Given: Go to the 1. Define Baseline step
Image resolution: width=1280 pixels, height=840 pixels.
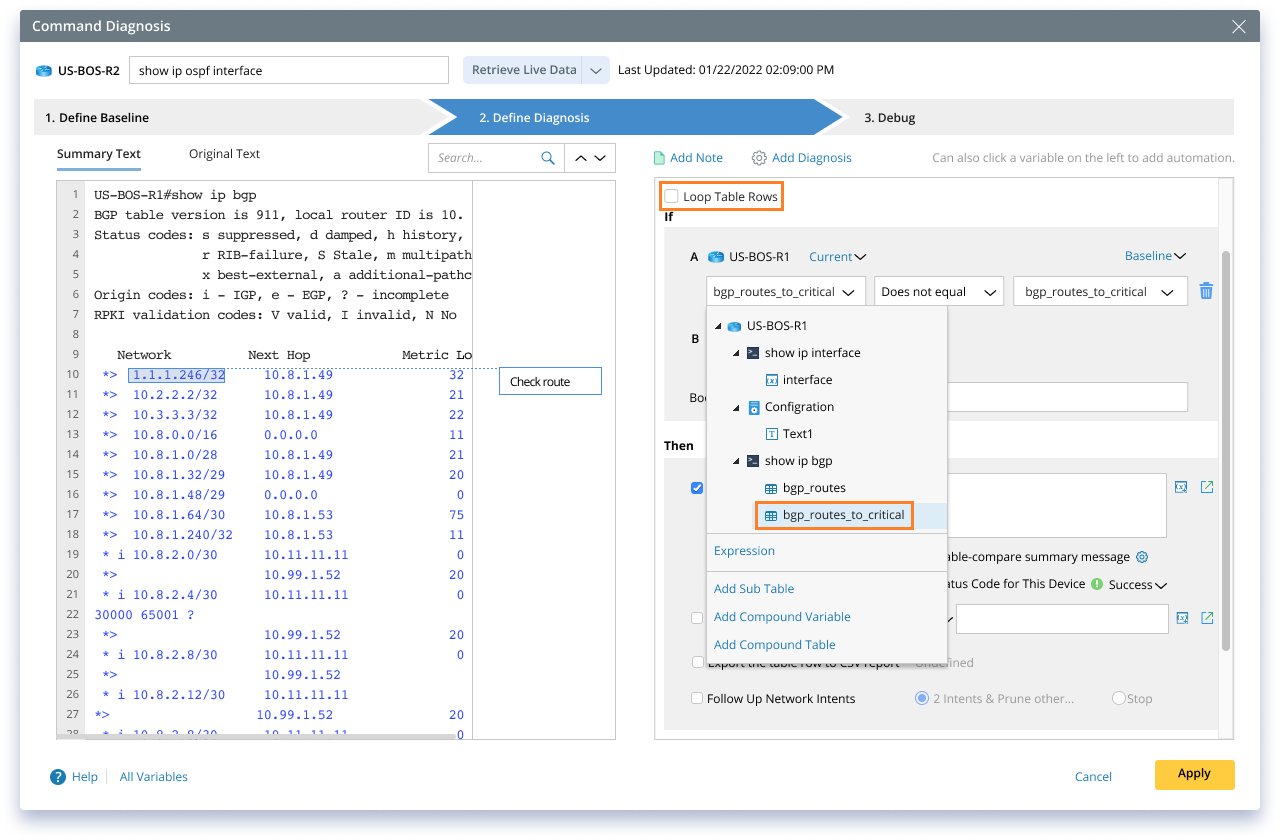Looking at the screenshot, I should coord(232,117).
